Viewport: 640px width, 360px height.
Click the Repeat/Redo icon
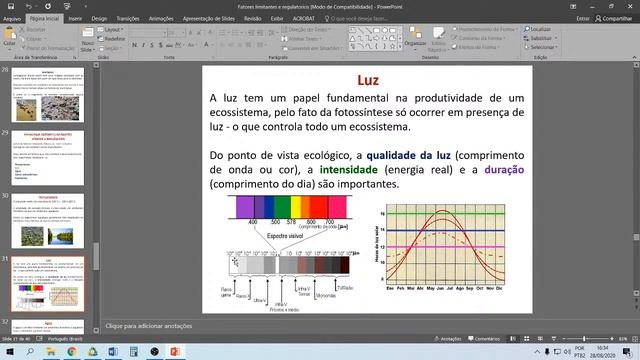(48, 7)
